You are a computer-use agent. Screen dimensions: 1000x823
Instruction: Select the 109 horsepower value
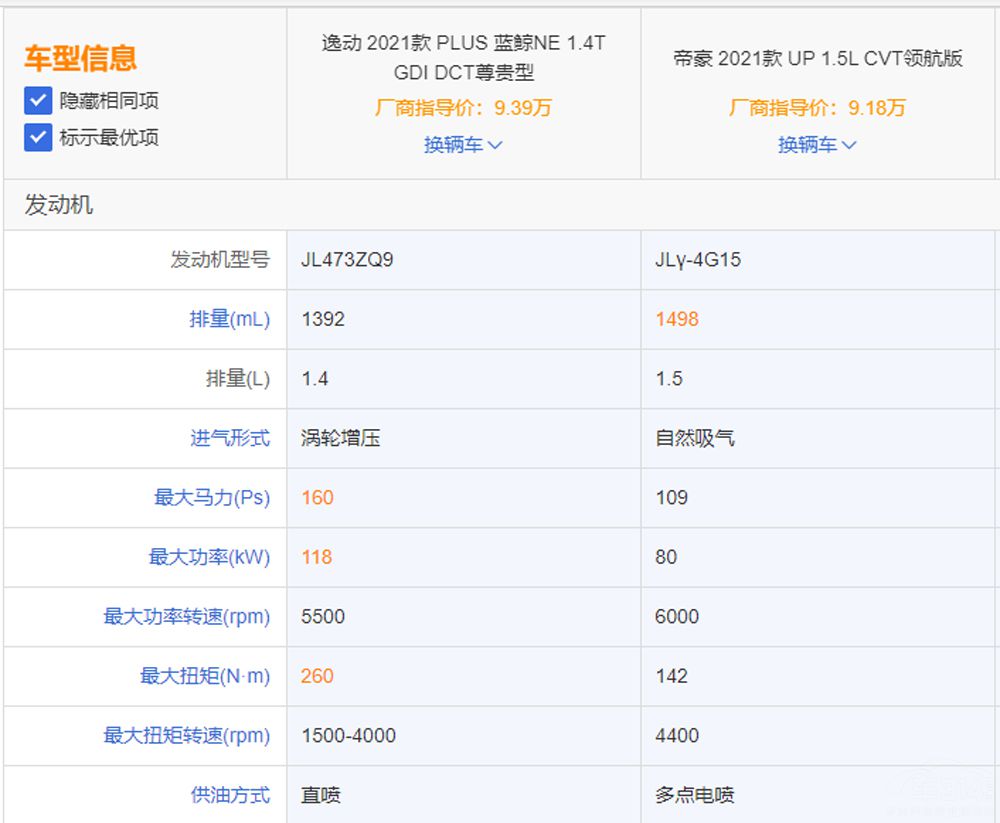(x=672, y=497)
